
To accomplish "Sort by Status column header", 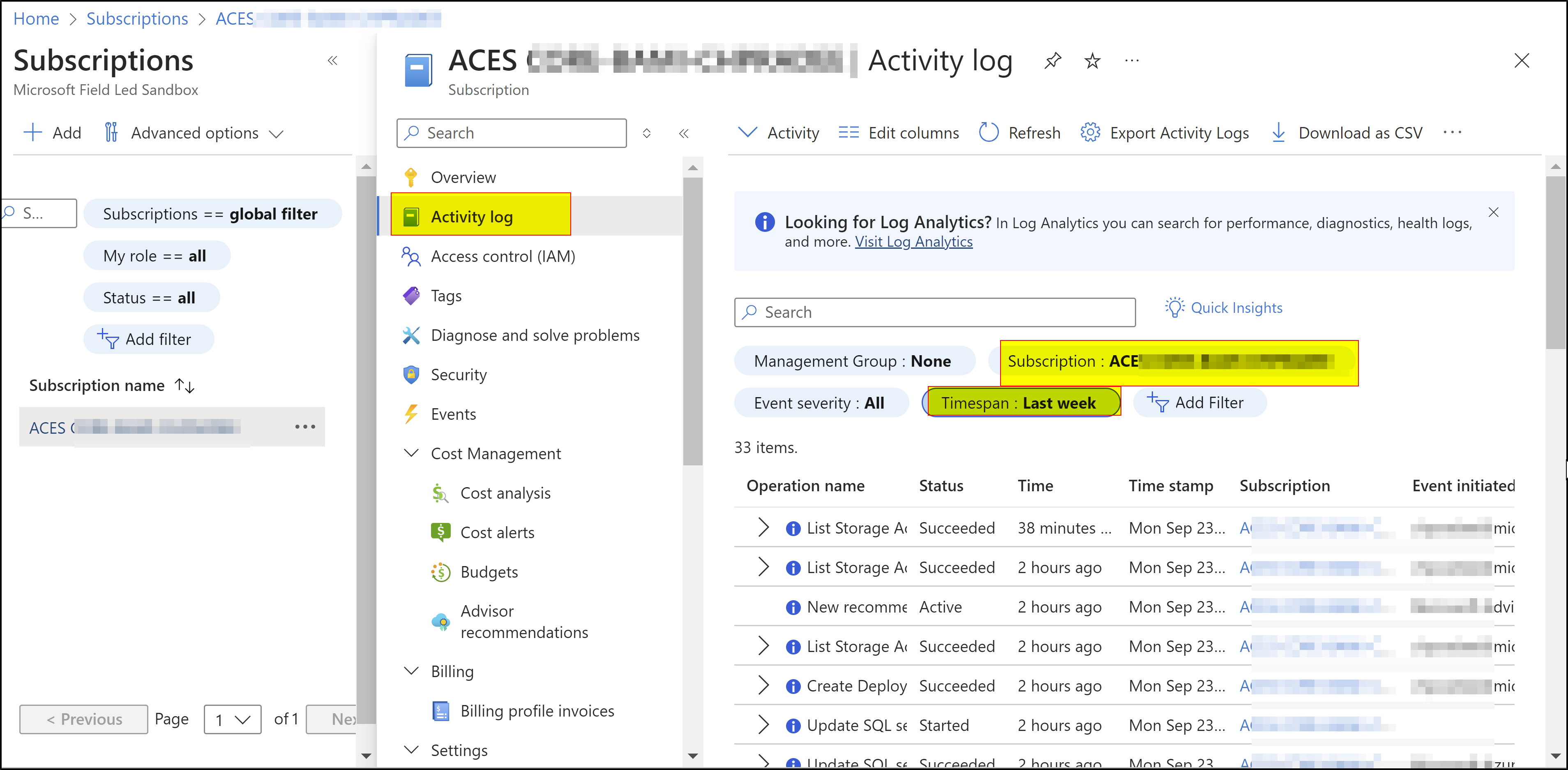I will [941, 486].
